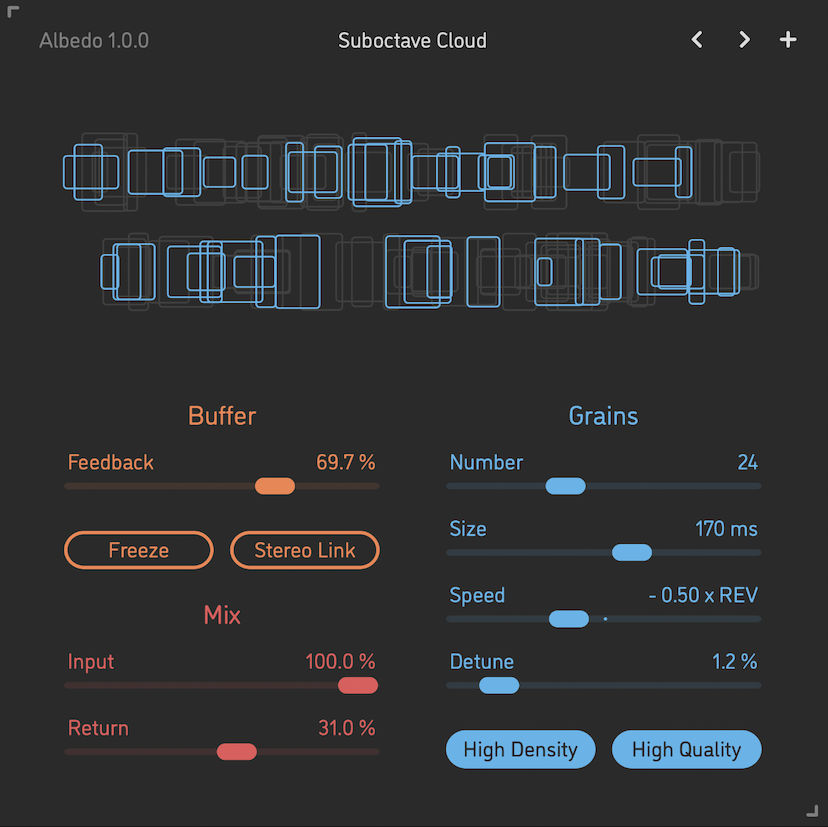Image resolution: width=828 pixels, height=827 pixels.
Task: Click the bottom-right corner resize handle
Action: (812, 811)
